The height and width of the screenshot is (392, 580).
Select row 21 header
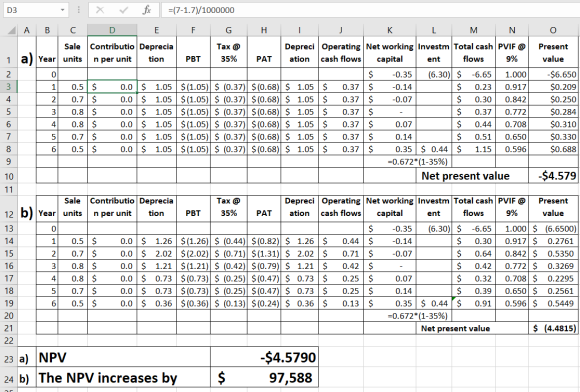(x=9, y=328)
